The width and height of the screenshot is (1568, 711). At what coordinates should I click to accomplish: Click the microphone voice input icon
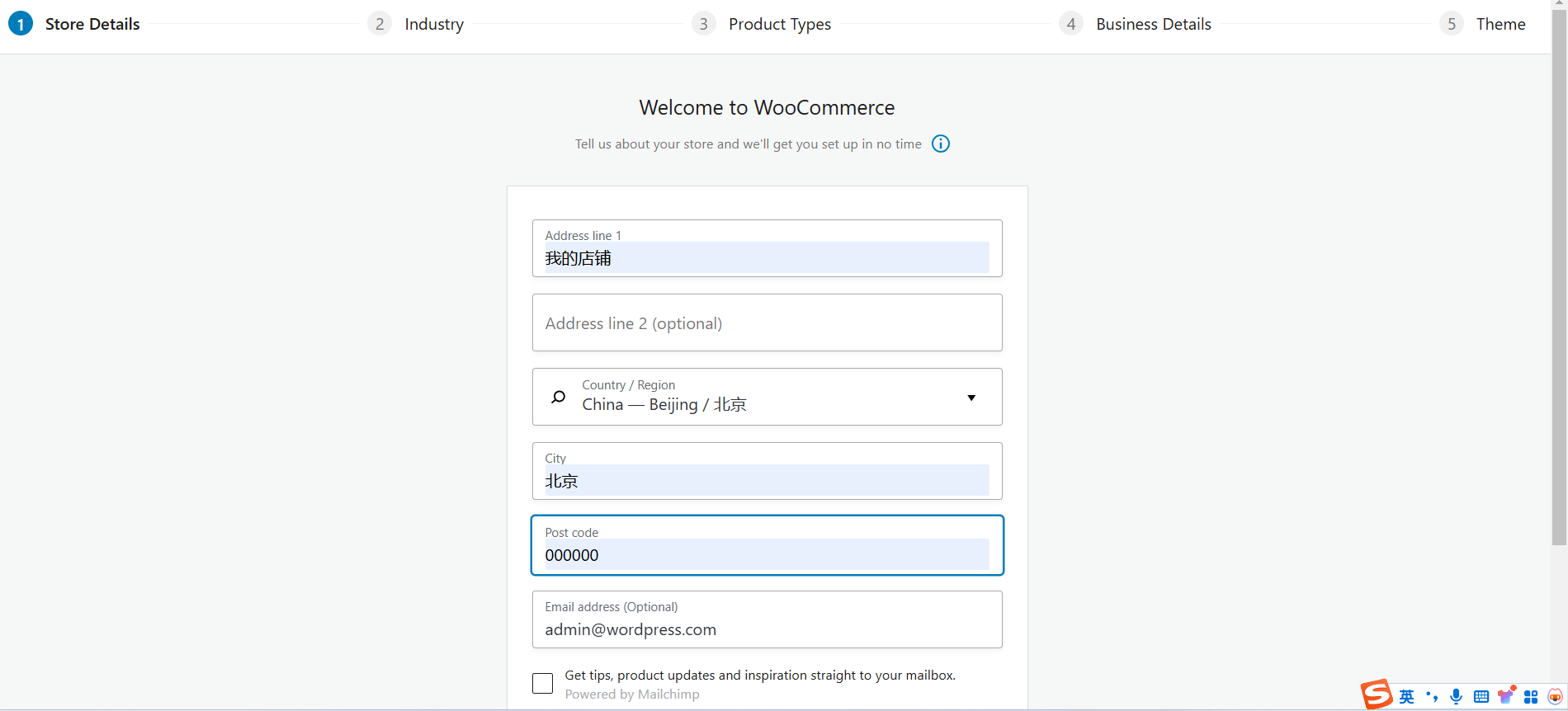click(x=1457, y=696)
